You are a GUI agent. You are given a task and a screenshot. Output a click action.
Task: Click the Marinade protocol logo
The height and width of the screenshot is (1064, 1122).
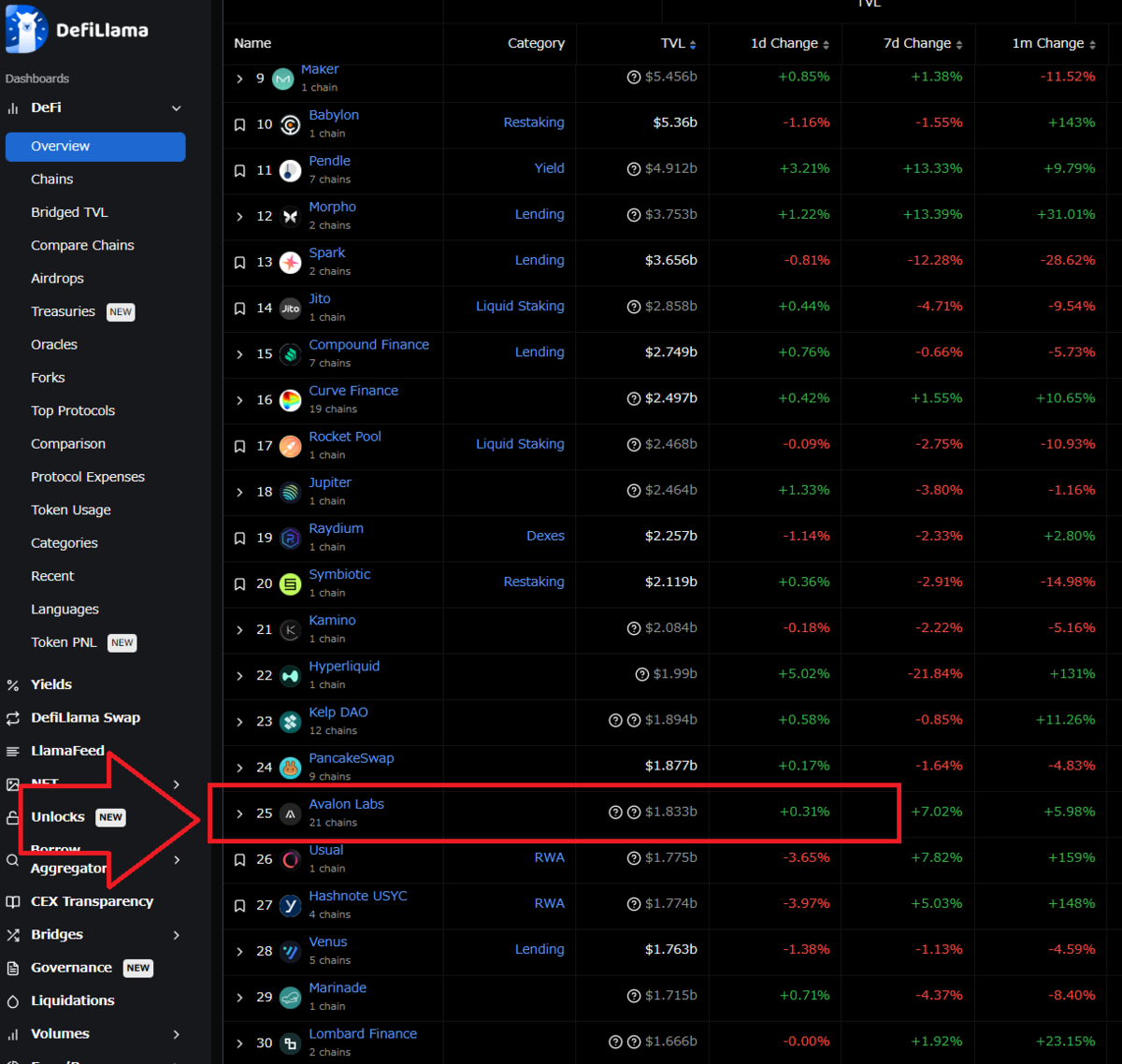[x=291, y=997]
